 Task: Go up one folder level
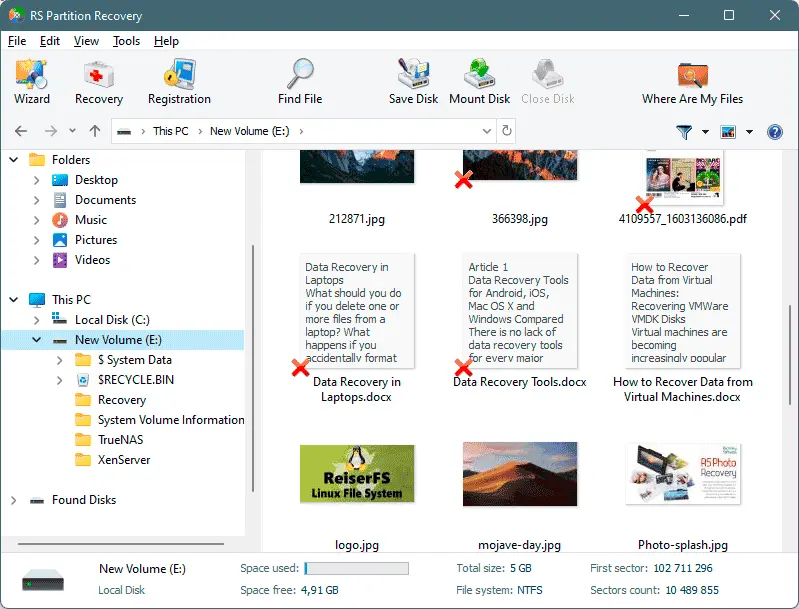click(95, 131)
